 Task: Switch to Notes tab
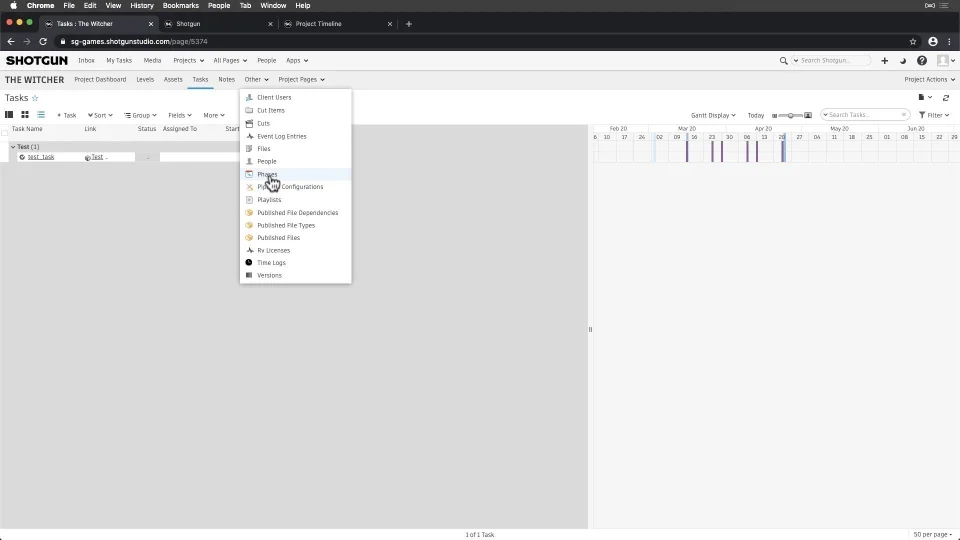click(227, 80)
